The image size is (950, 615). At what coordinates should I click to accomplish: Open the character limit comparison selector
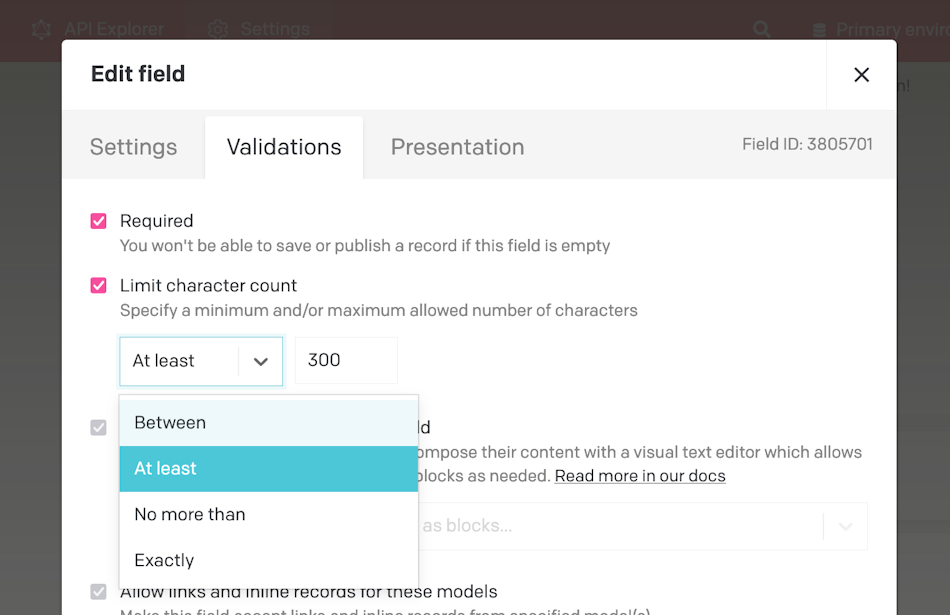pyautogui.click(x=200, y=360)
